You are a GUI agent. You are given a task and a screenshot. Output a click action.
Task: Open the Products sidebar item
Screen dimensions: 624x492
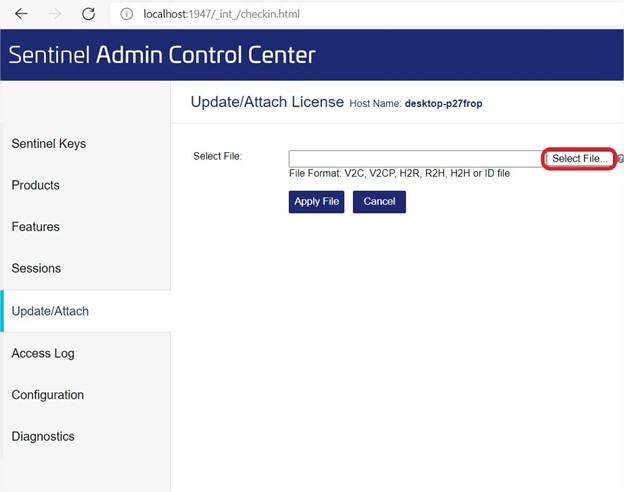pyautogui.click(x=35, y=185)
